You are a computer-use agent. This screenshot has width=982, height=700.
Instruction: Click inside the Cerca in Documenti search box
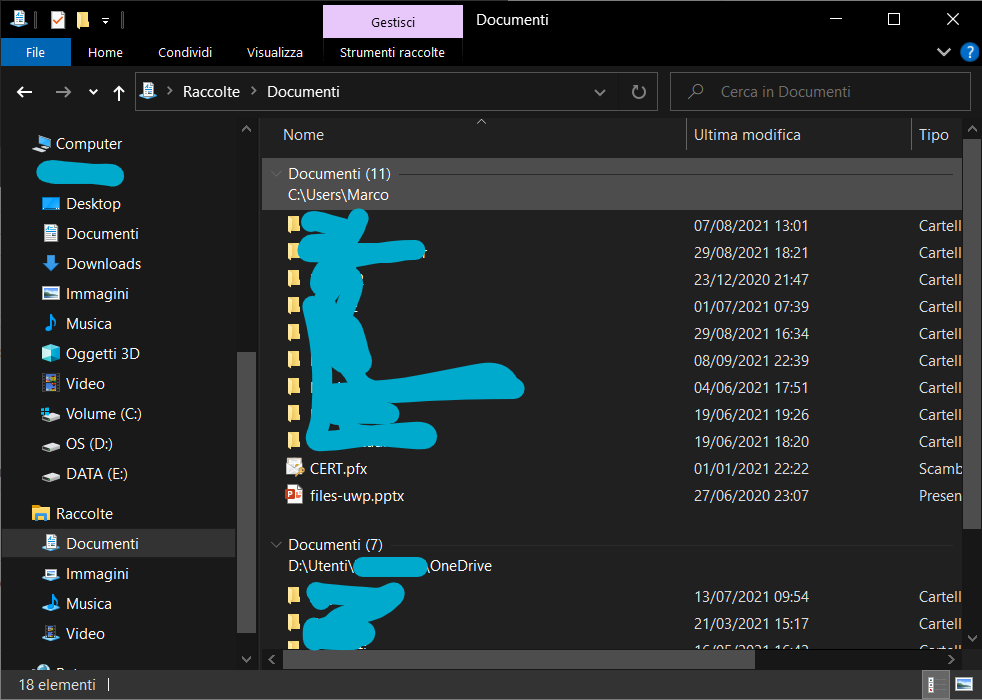(820, 91)
